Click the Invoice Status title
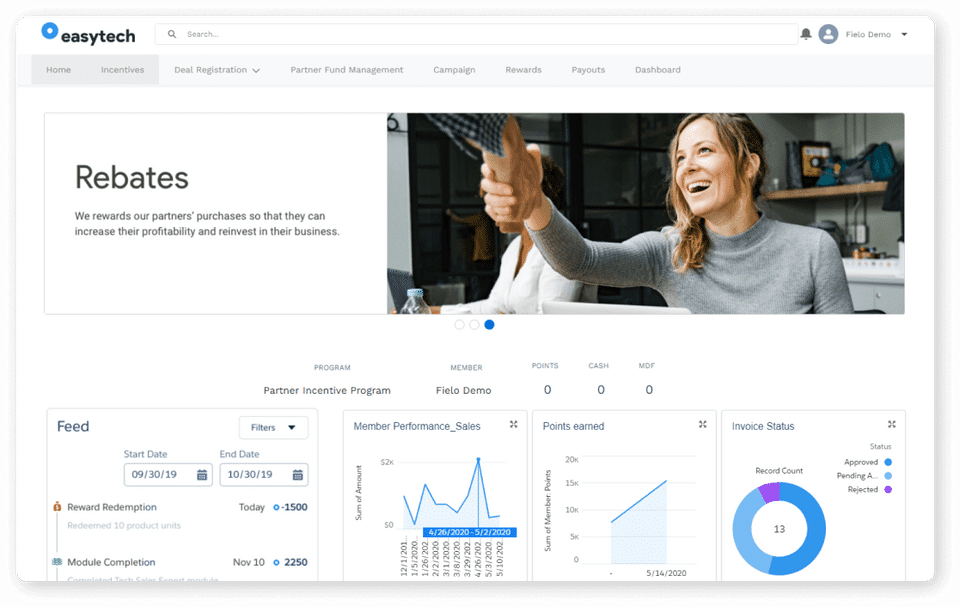The width and height of the screenshot is (960, 607). (x=763, y=426)
